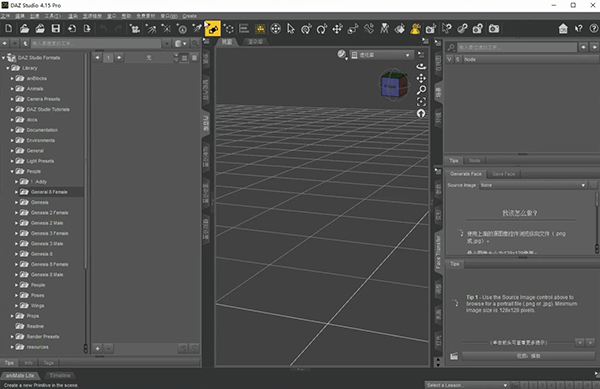Image resolution: width=600 pixels, height=389 pixels.
Task: Collapse the Library folder node
Action: coord(8,68)
